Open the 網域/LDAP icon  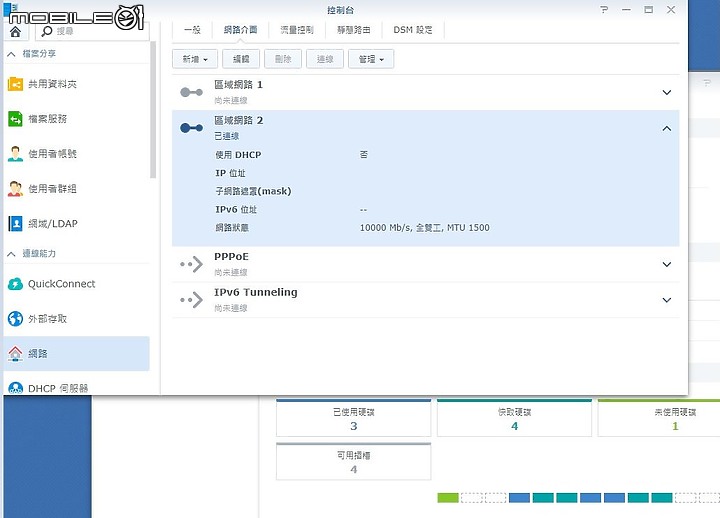pyautogui.click(x=15, y=224)
